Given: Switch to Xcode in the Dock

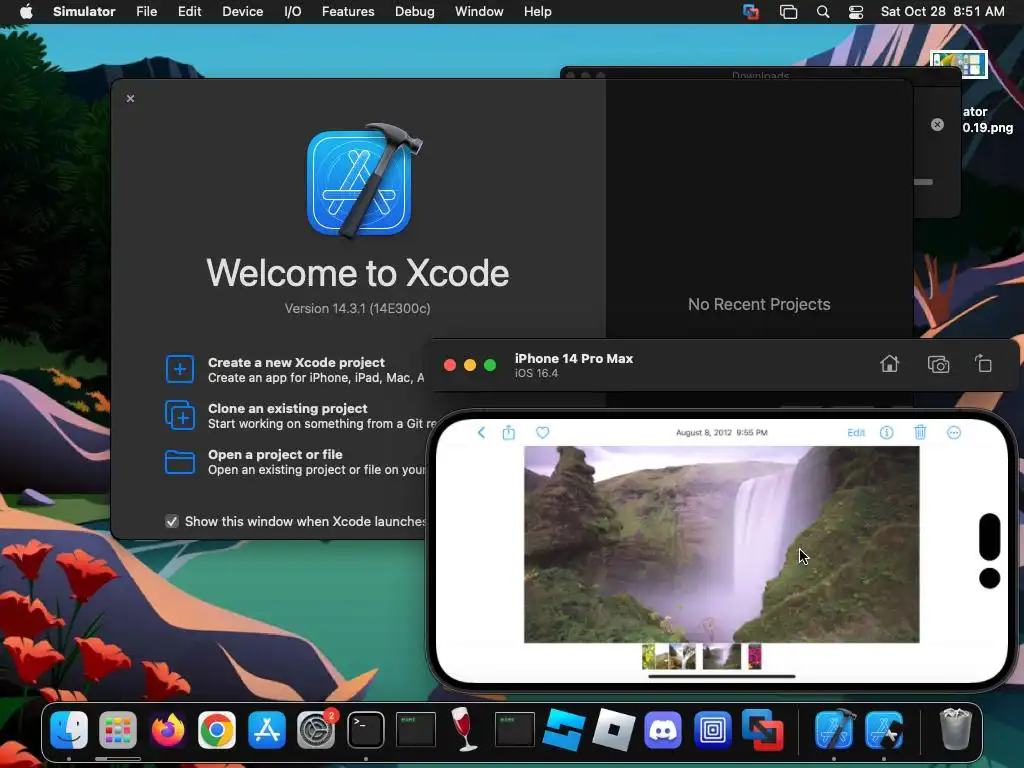Looking at the screenshot, I should click(x=835, y=729).
